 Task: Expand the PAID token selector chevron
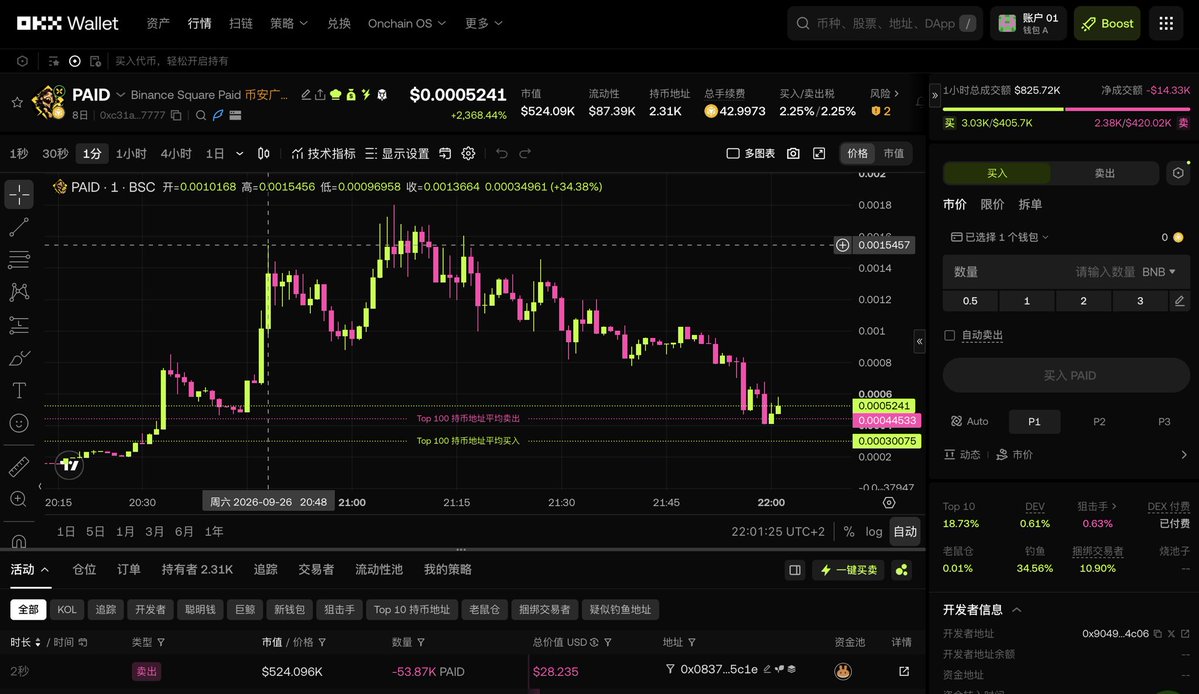click(120, 95)
